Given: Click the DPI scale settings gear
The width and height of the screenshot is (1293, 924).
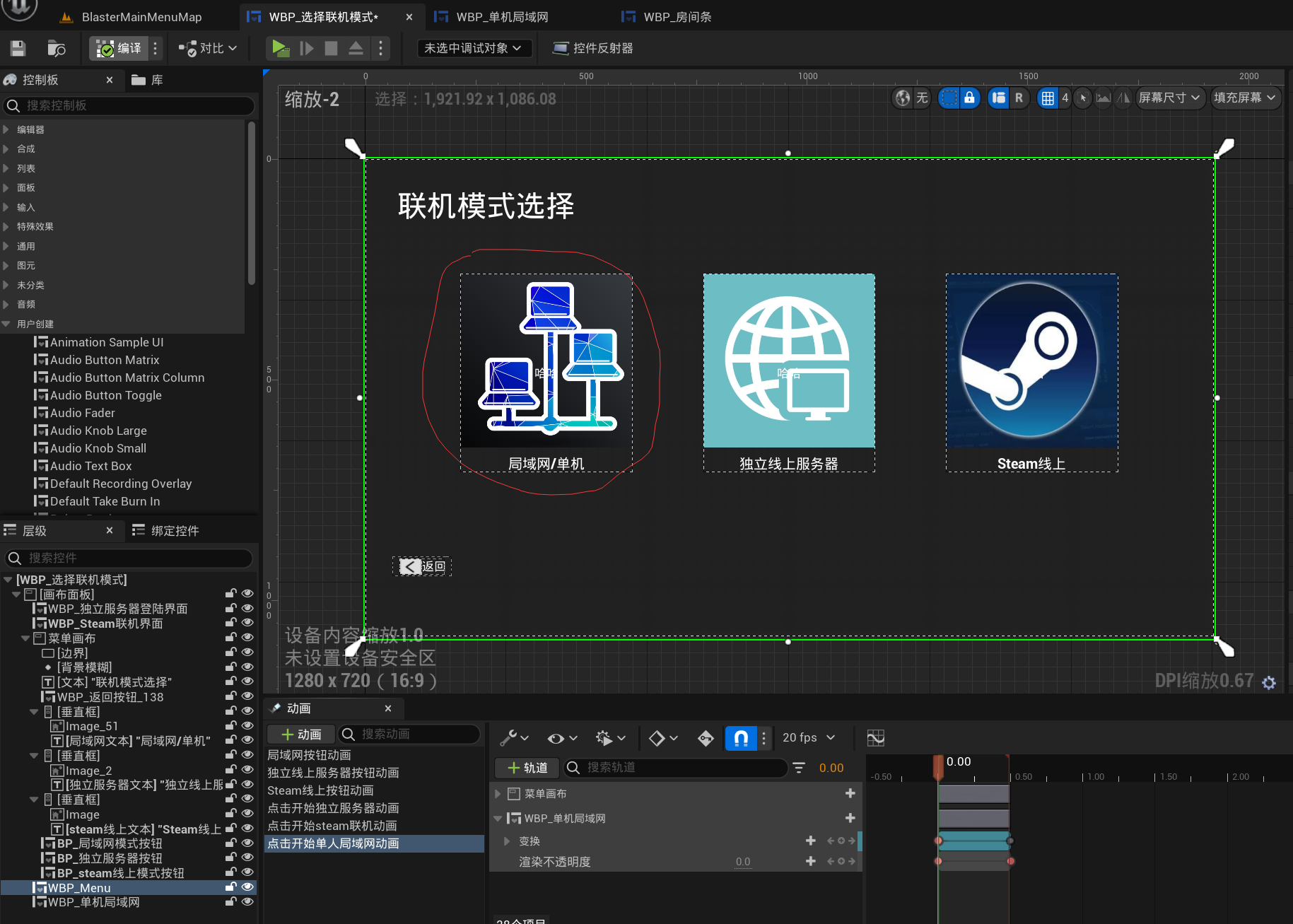Looking at the screenshot, I should (x=1269, y=682).
